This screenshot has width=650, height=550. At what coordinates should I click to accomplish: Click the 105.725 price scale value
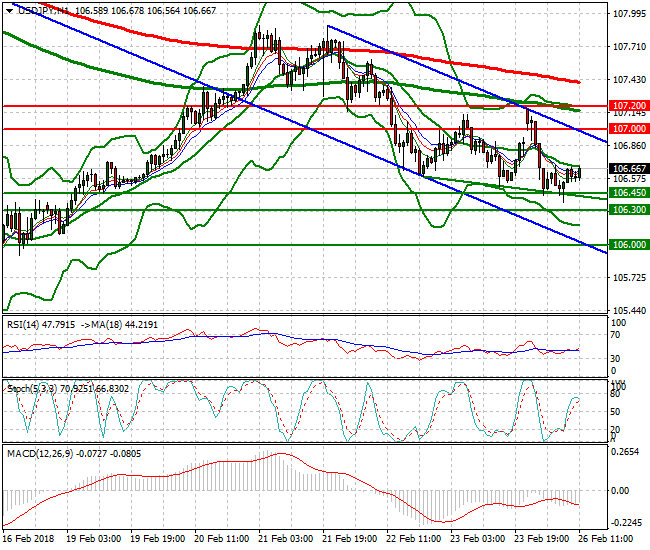coord(629,277)
